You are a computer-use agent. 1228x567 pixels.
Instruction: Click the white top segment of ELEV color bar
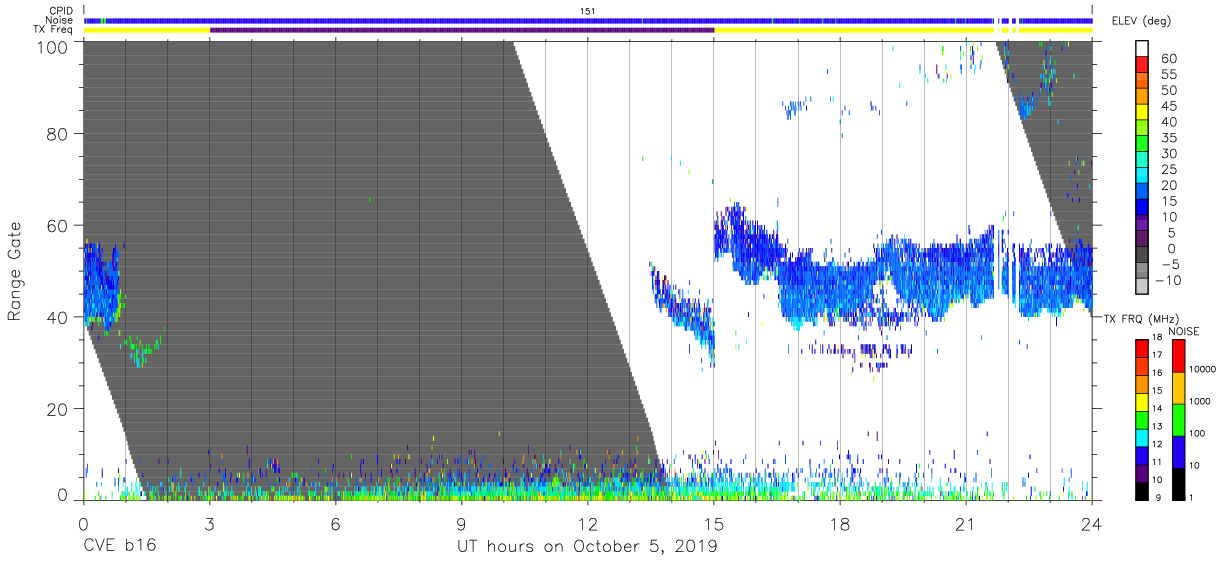pyautogui.click(x=1143, y=50)
